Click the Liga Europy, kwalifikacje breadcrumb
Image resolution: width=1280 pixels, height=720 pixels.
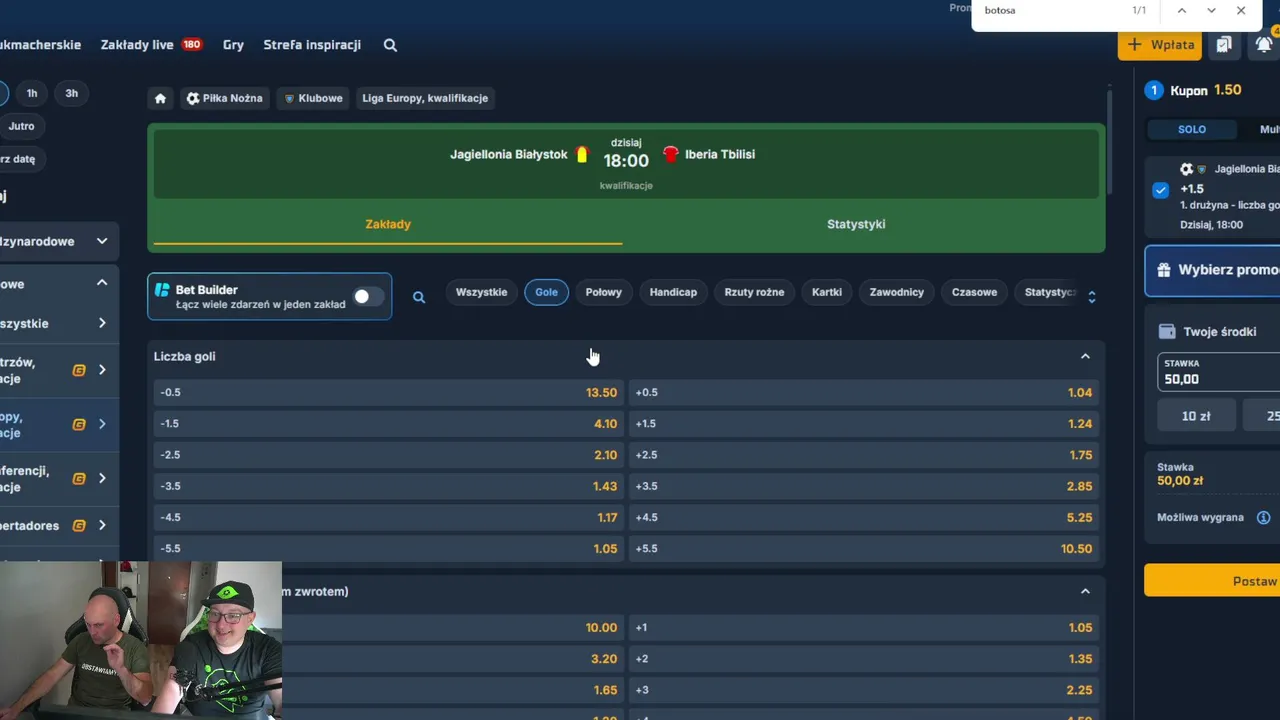[x=425, y=98]
